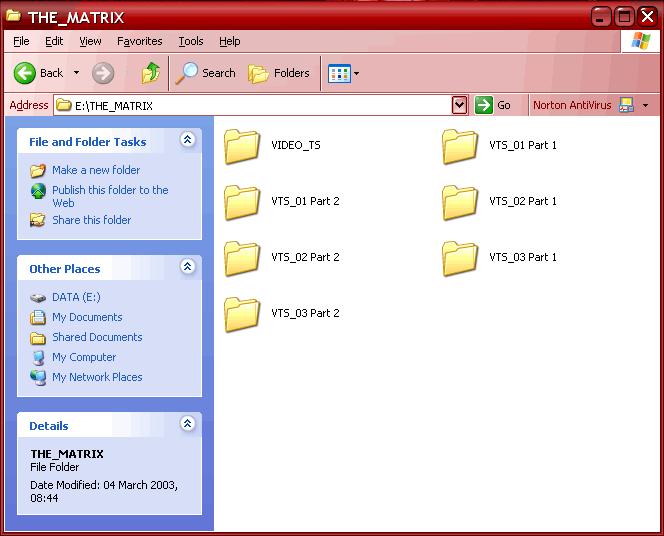Go to DATA (E:) link
The width and height of the screenshot is (664, 536).
tap(76, 297)
